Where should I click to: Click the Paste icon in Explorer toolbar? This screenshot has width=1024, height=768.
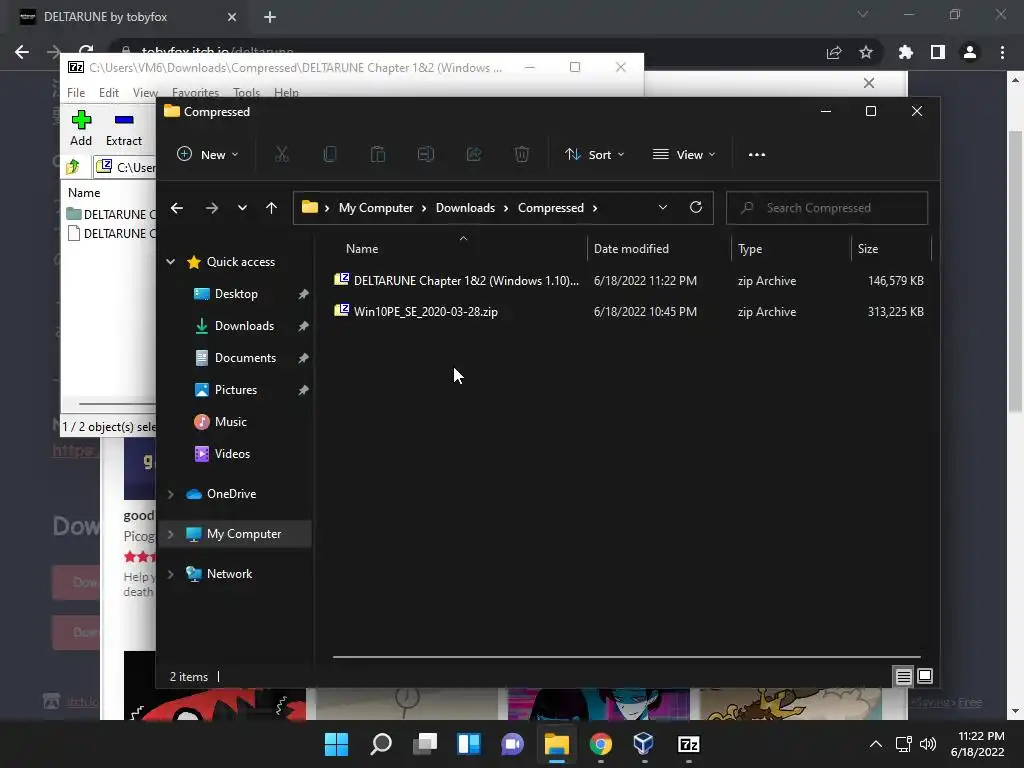coord(377,155)
